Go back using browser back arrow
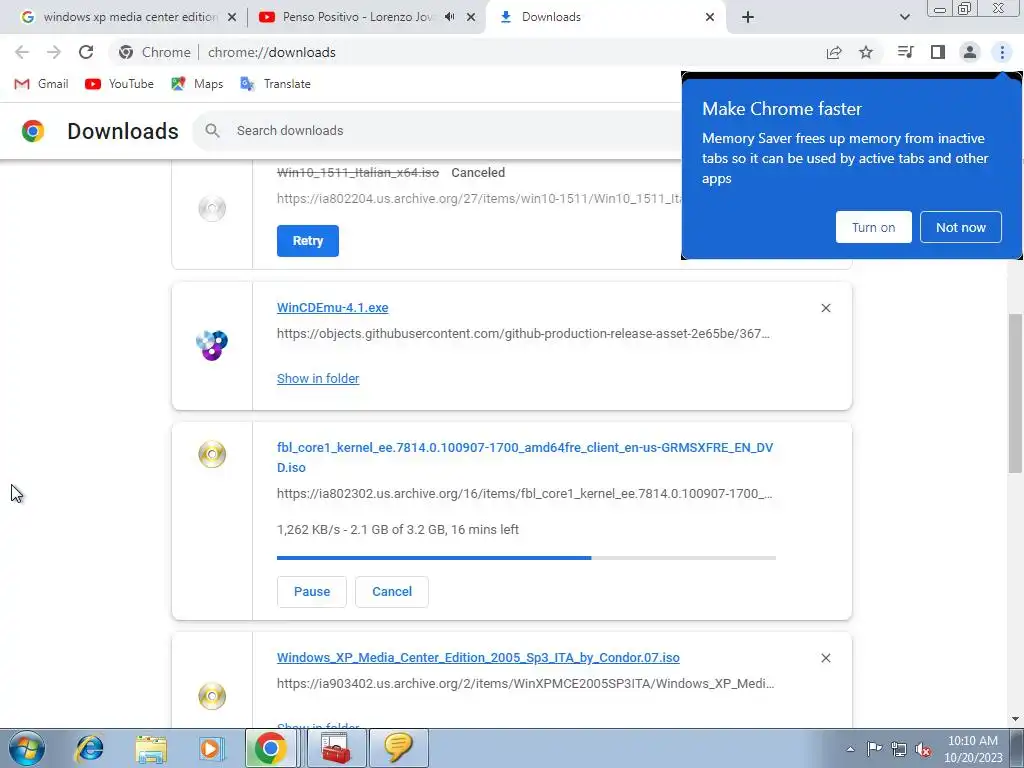 click(22, 52)
